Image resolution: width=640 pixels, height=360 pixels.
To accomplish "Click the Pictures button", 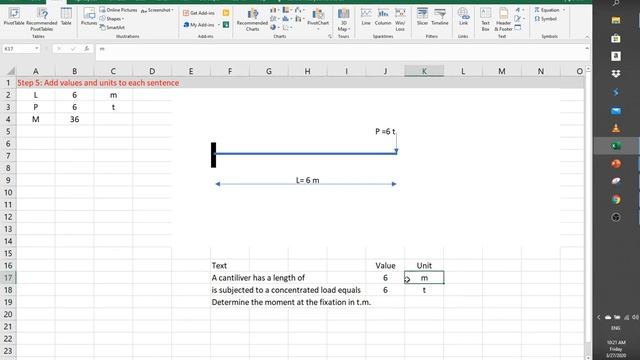I will [x=89, y=17].
